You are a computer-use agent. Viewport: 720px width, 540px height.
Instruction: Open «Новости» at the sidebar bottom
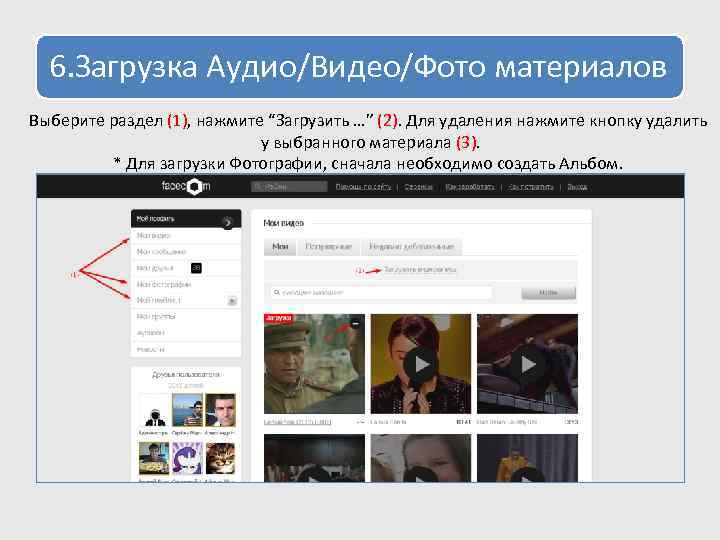151,349
